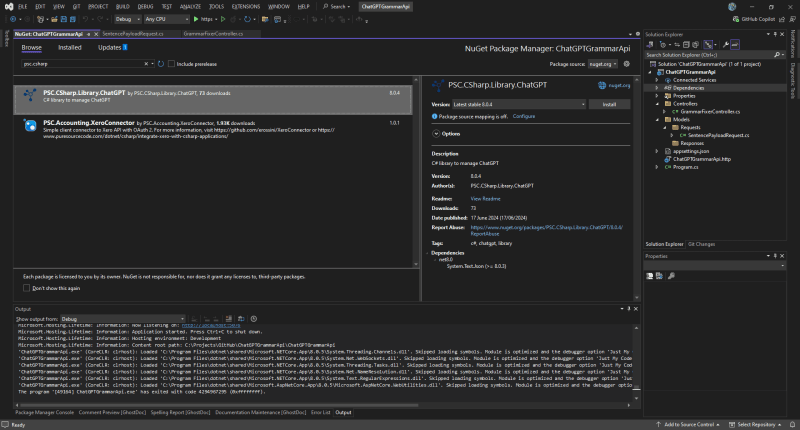Click Clear All icon in Output toolbar

coord(229,319)
